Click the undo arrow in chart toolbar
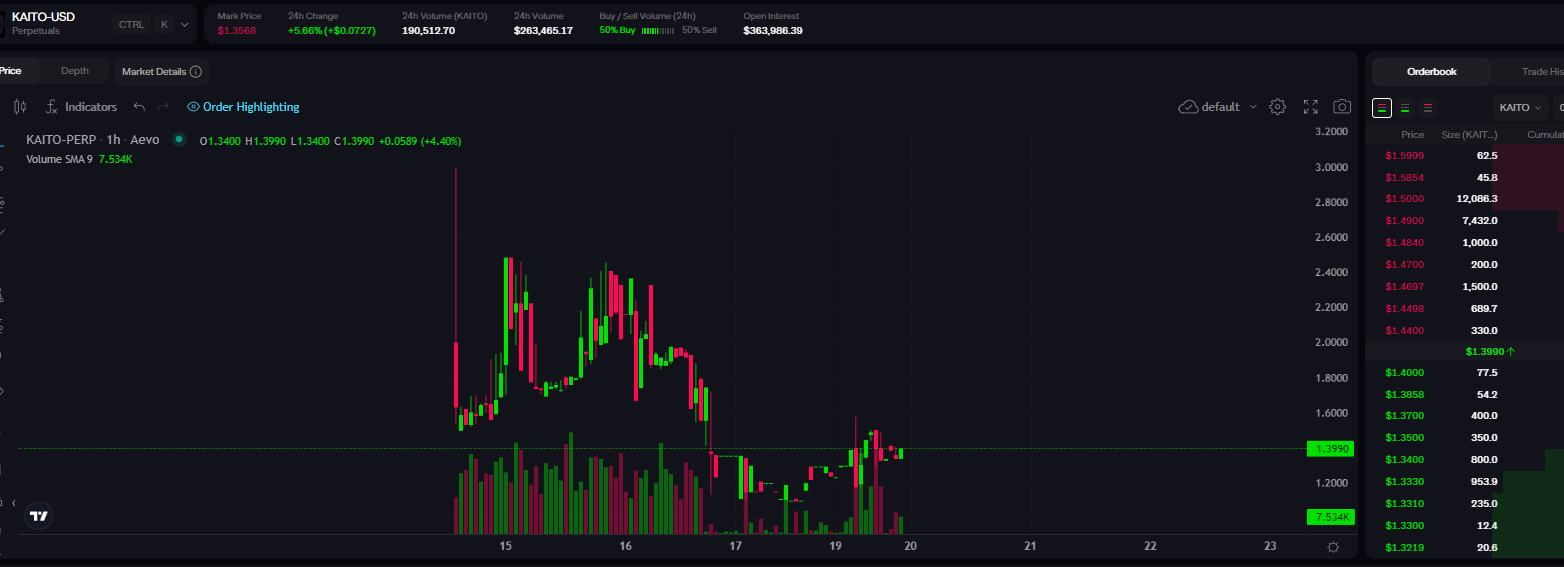The height and width of the screenshot is (567, 1564). 139,107
